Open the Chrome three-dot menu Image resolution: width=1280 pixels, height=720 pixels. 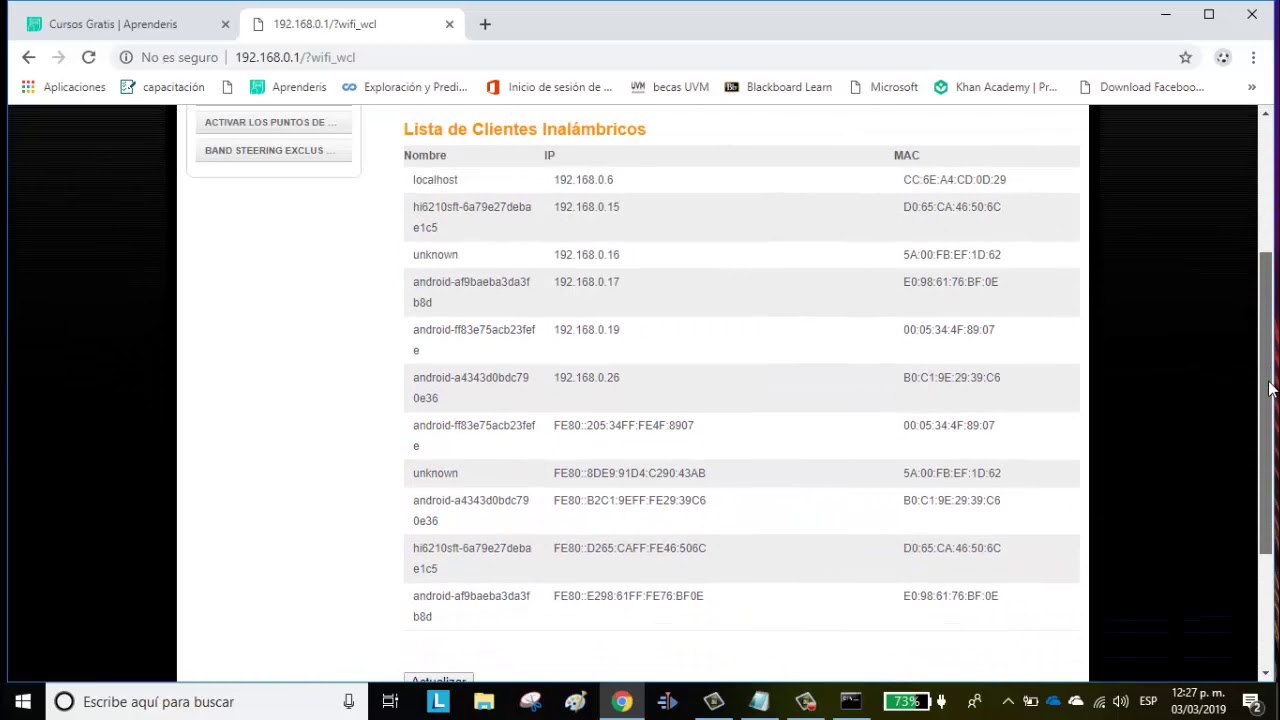click(x=1253, y=57)
